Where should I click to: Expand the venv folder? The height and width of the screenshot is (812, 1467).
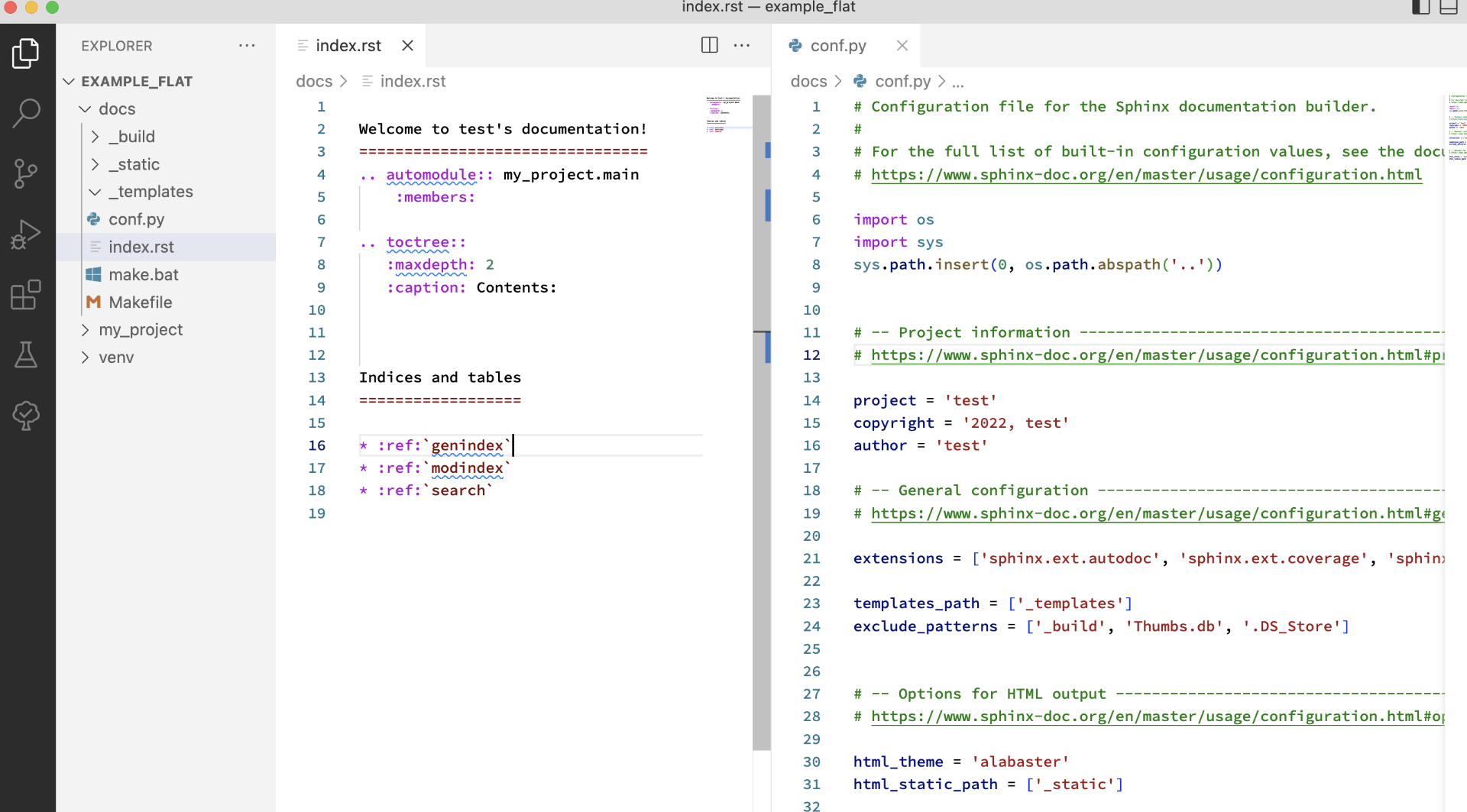pyautogui.click(x=86, y=357)
